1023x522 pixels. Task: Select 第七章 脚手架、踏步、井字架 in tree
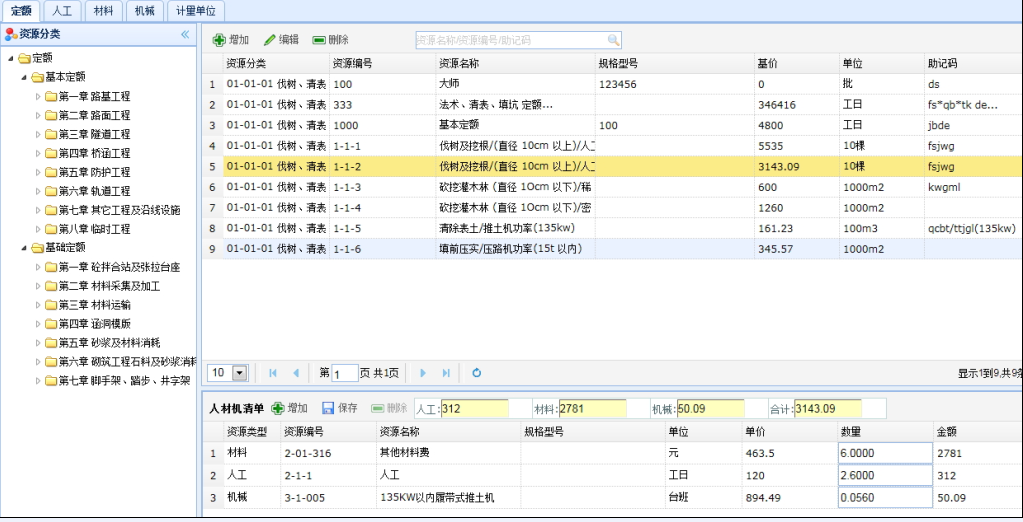pos(125,381)
